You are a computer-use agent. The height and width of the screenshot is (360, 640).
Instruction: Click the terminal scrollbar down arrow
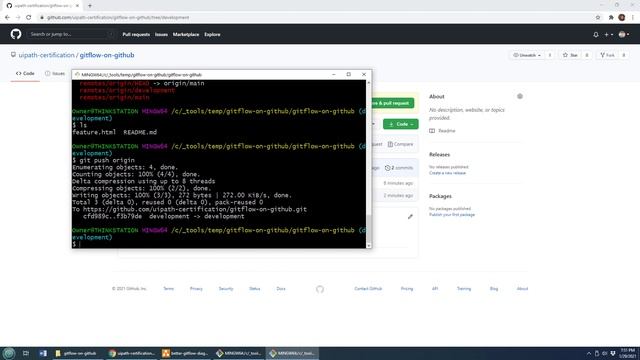tap(369, 245)
